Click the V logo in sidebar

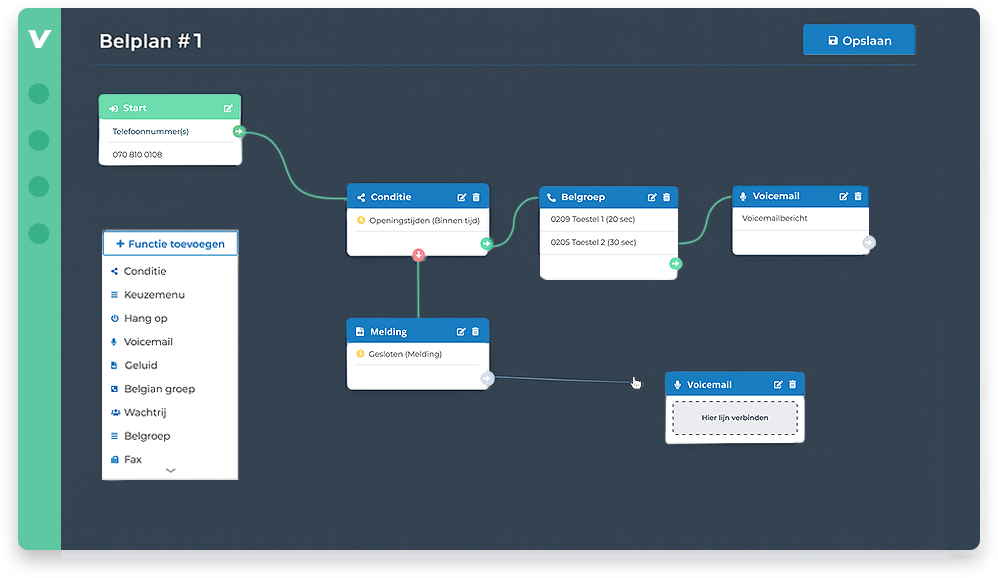coord(39,39)
